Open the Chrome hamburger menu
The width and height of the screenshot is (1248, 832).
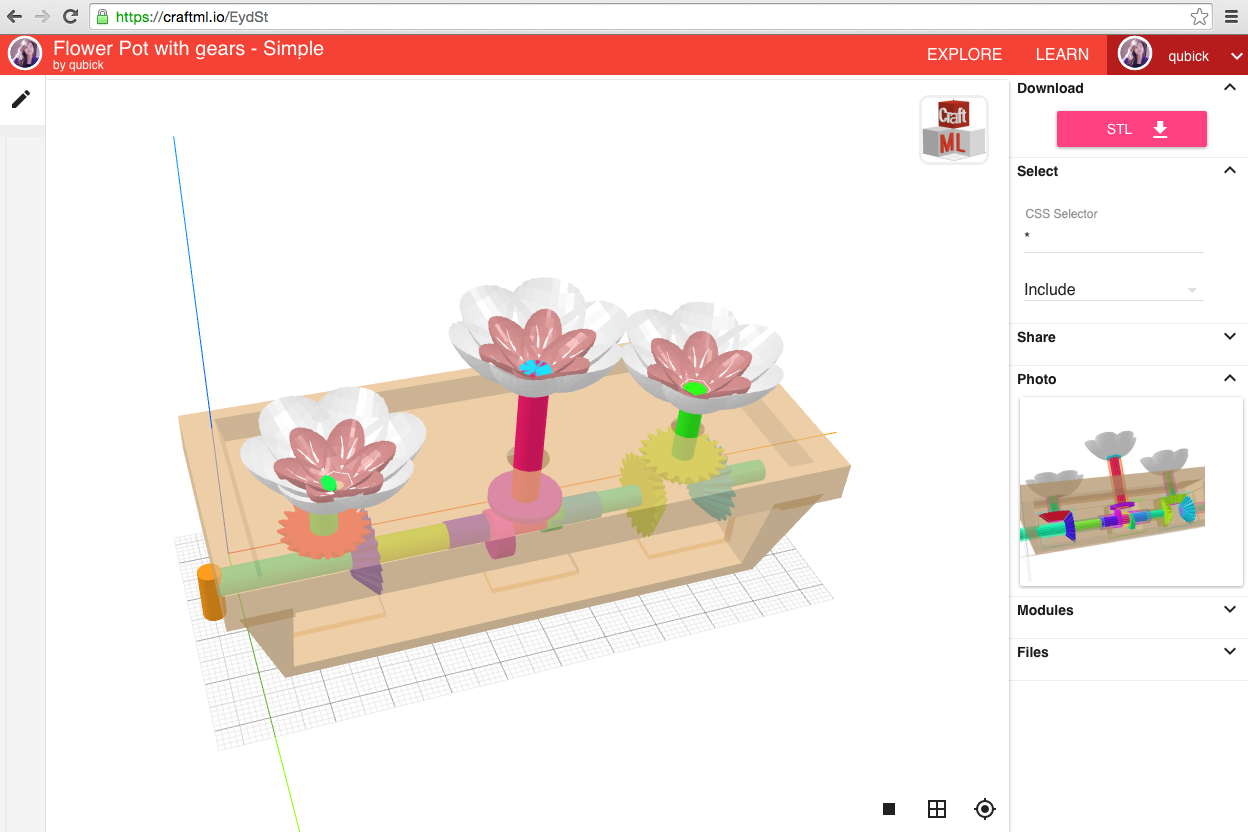(1231, 17)
